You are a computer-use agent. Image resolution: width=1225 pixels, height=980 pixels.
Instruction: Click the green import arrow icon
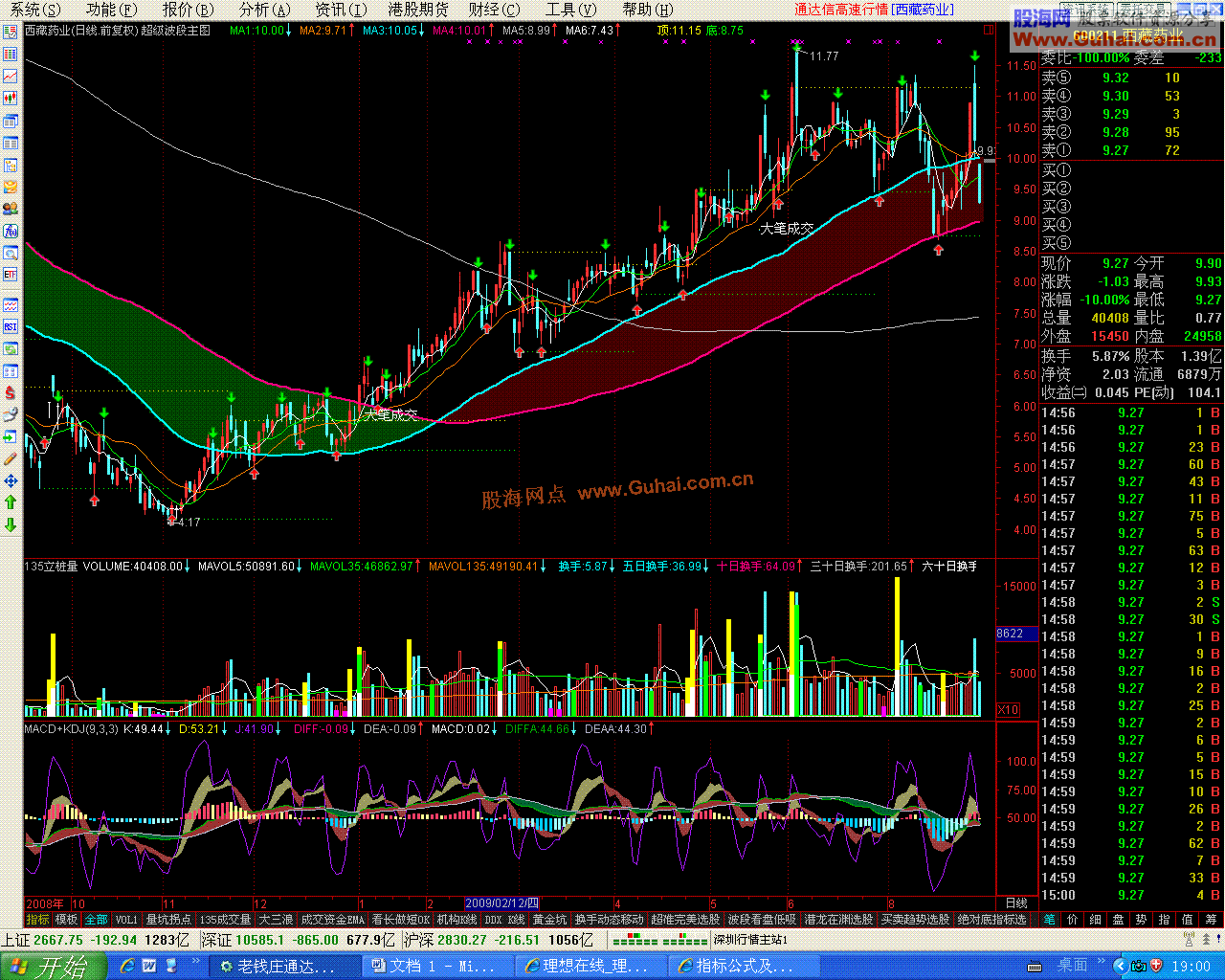click(x=11, y=437)
